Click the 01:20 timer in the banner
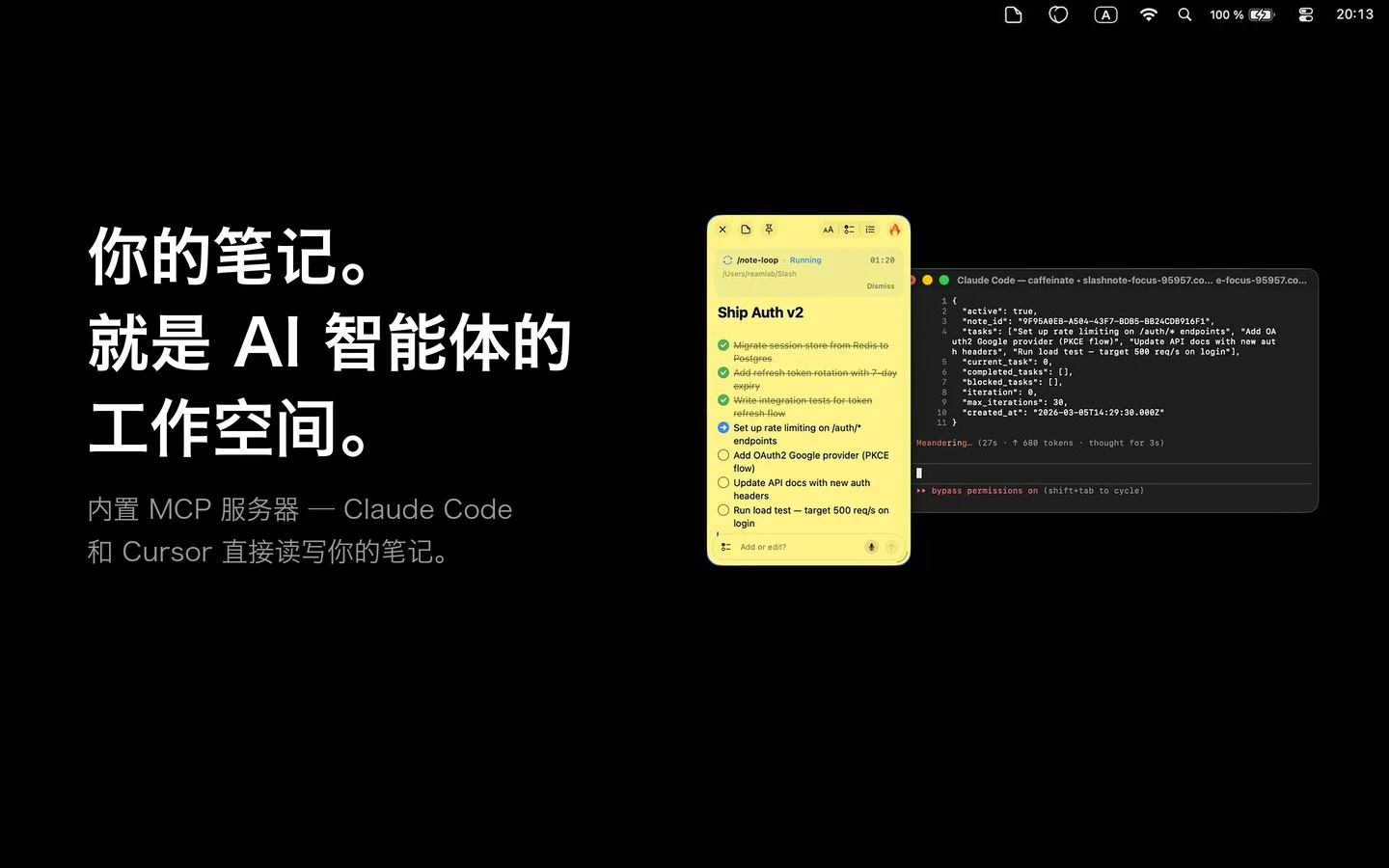 tap(882, 260)
